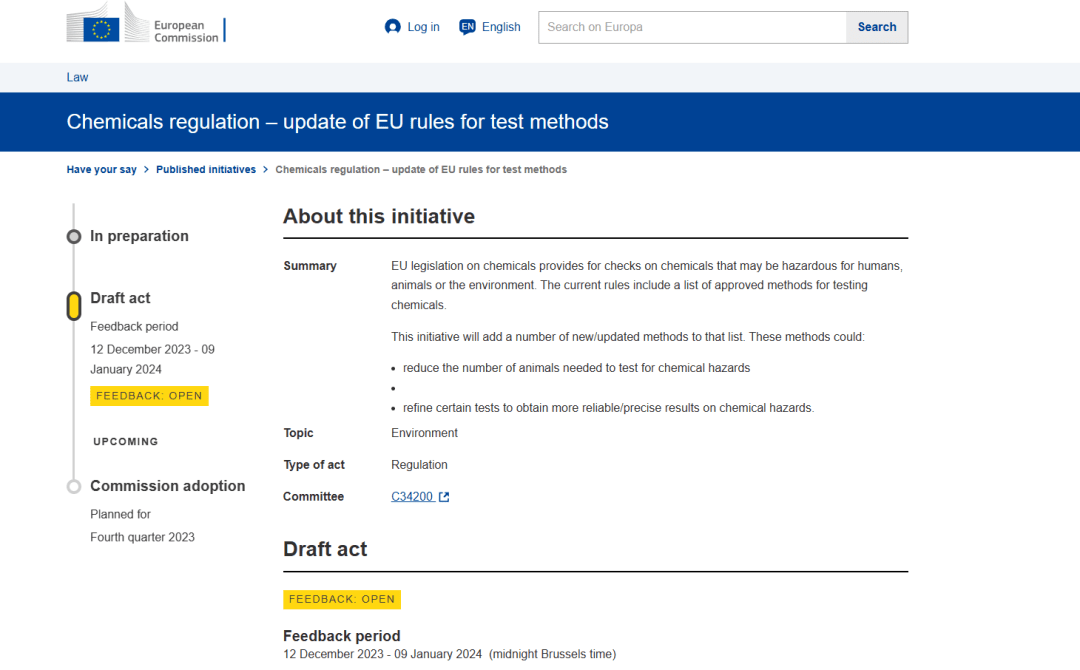Focus the Search on Europa field
Screen dimensions: 1080x670
(x=692, y=27)
